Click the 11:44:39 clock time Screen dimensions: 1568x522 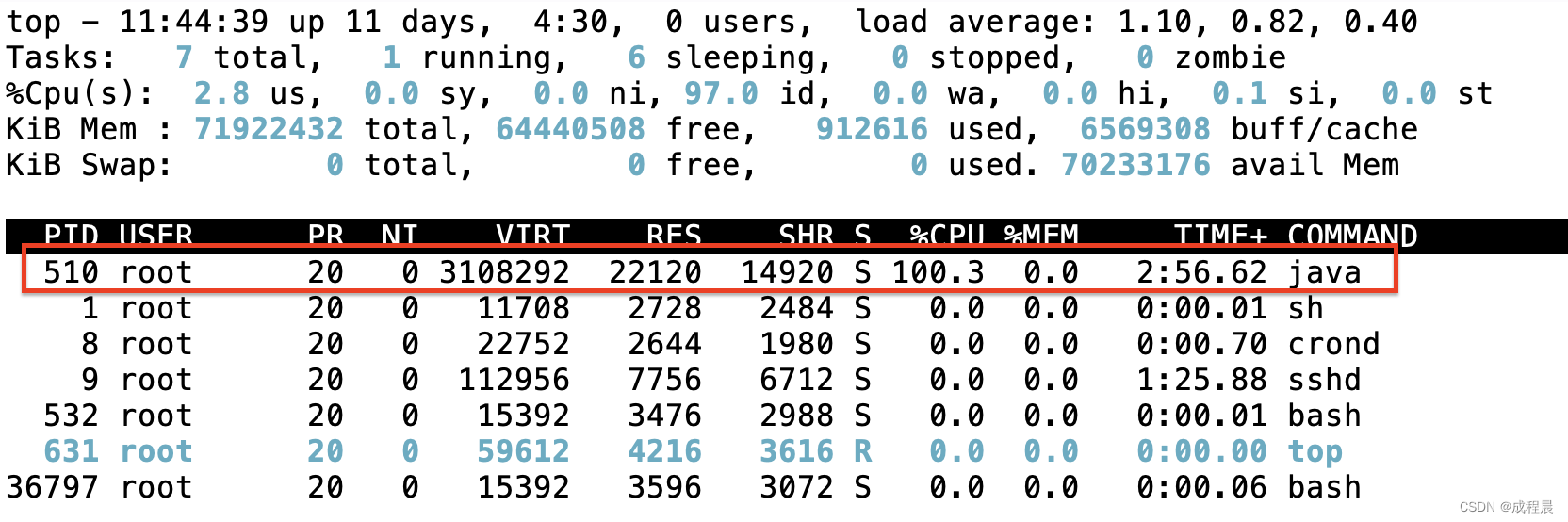193,22
